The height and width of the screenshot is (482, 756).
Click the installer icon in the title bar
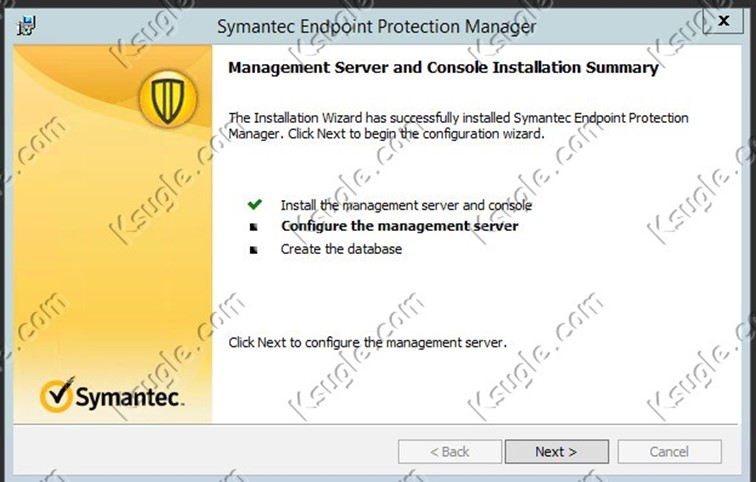(x=26, y=26)
